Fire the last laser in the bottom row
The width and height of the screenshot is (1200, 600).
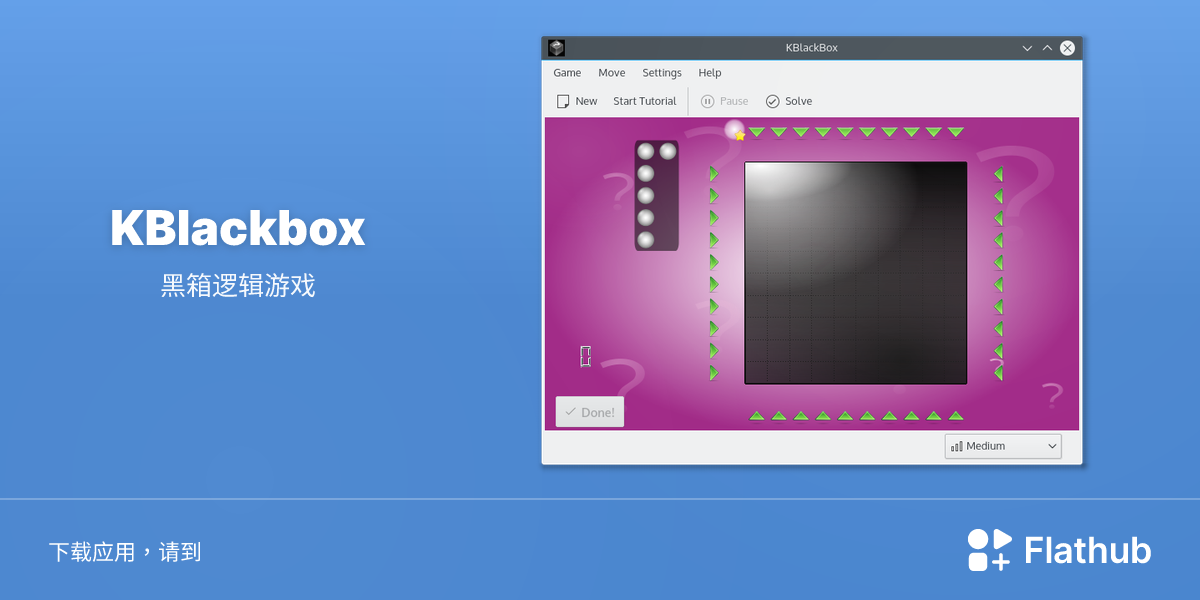tap(956, 415)
